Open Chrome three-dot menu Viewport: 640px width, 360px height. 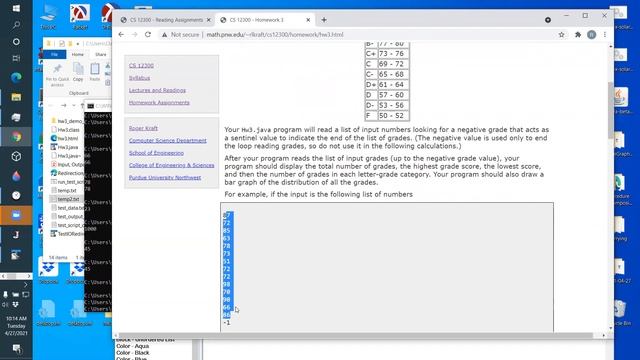tap(605, 35)
